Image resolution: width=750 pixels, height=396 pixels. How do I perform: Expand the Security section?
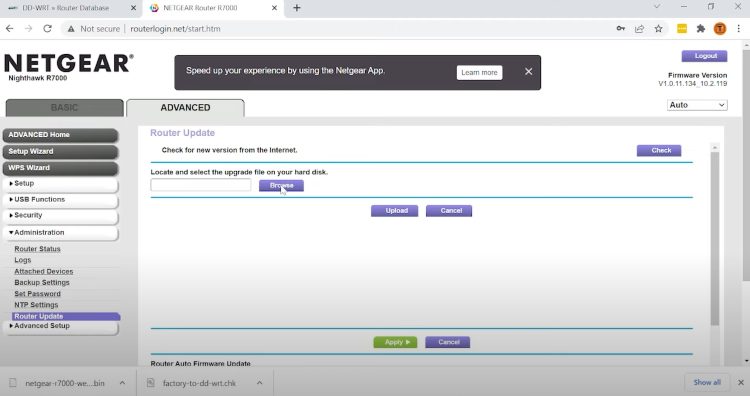pyautogui.click(x=60, y=216)
